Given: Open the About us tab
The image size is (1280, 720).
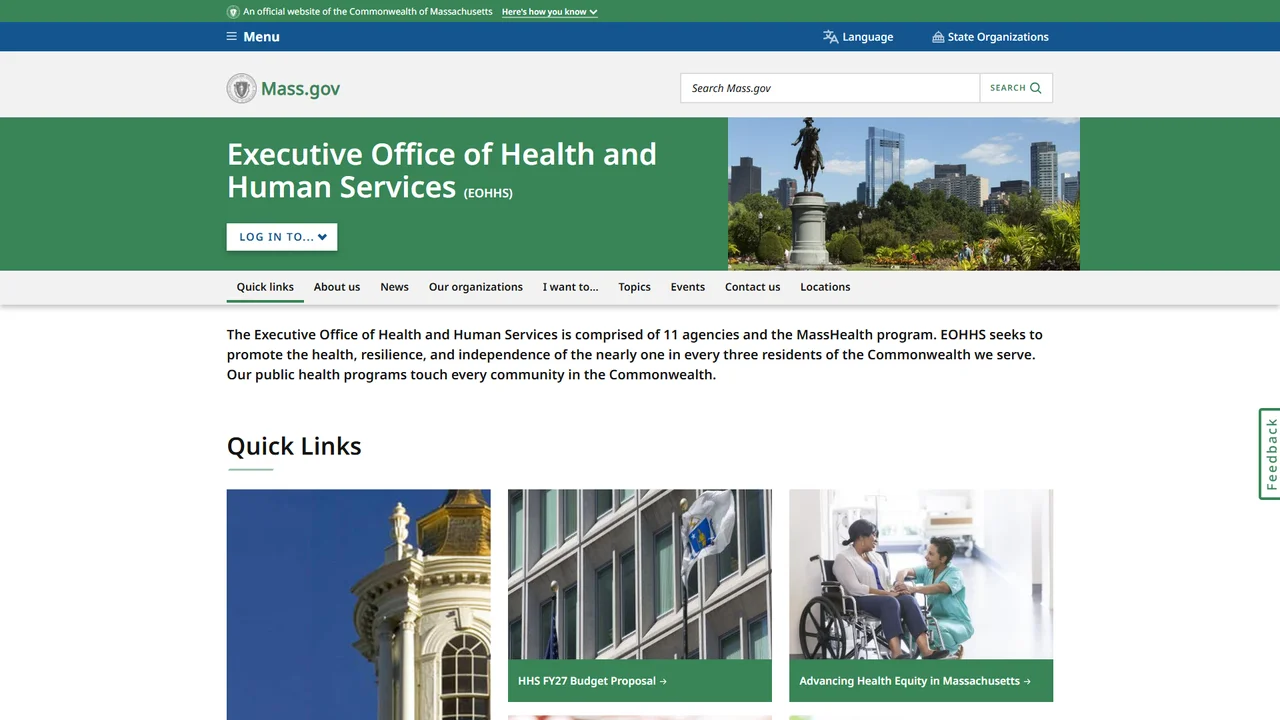Looking at the screenshot, I should [x=337, y=287].
